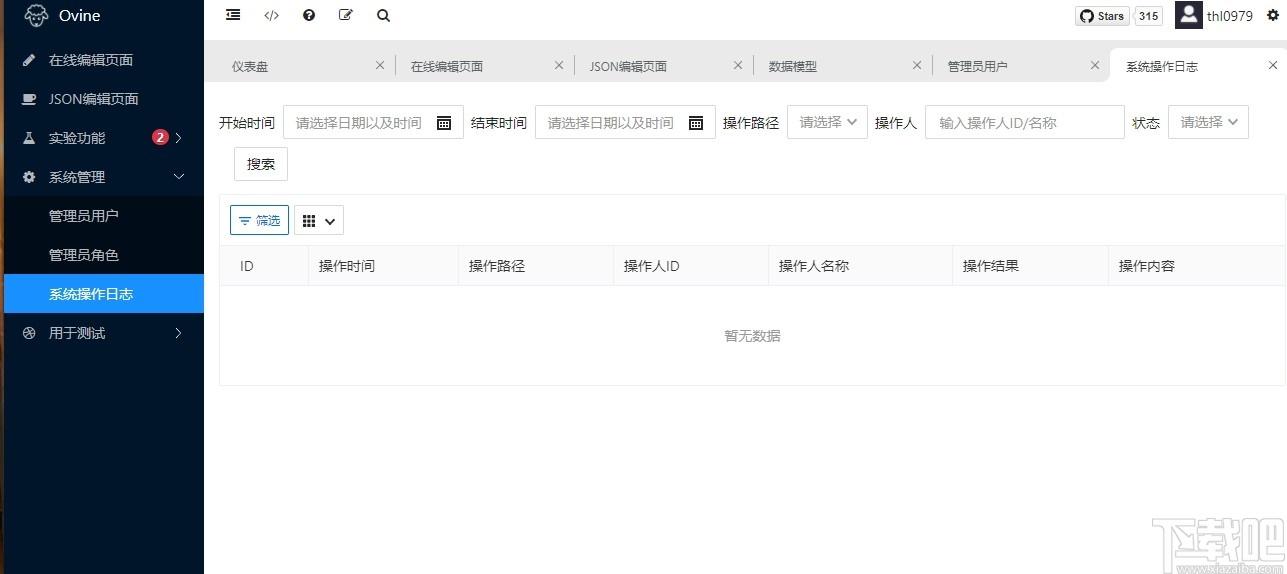Collapse the sidebar with the menu toggle icon
The height and width of the screenshot is (574, 1287).
233,15
